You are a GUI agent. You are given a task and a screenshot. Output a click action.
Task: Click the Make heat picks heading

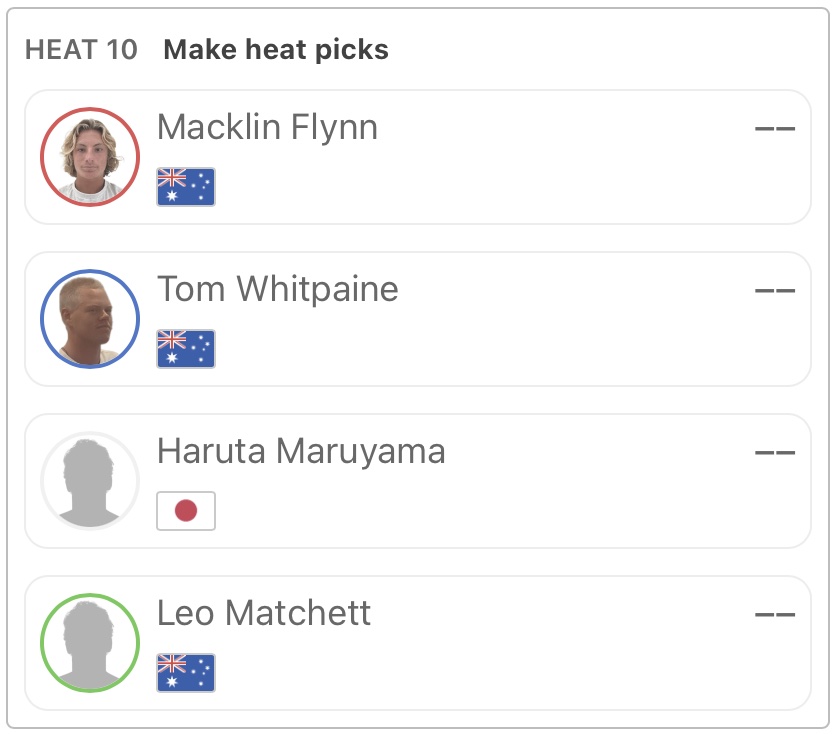[x=276, y=50]
